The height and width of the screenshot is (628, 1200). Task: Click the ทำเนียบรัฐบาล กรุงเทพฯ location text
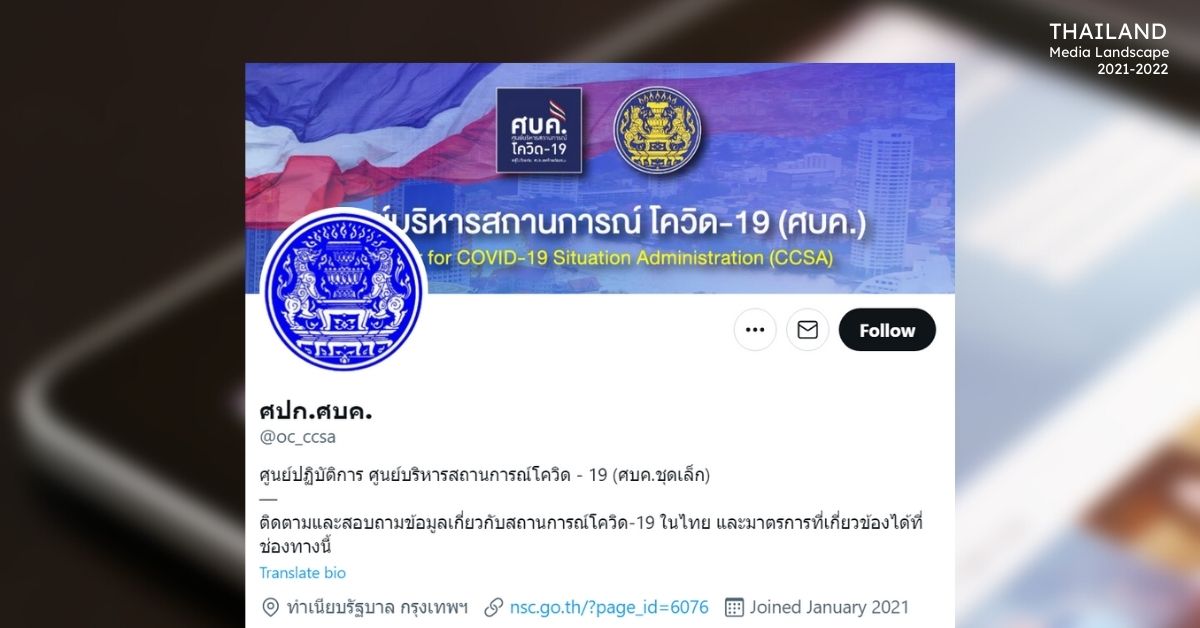click(x=377, y=607)
